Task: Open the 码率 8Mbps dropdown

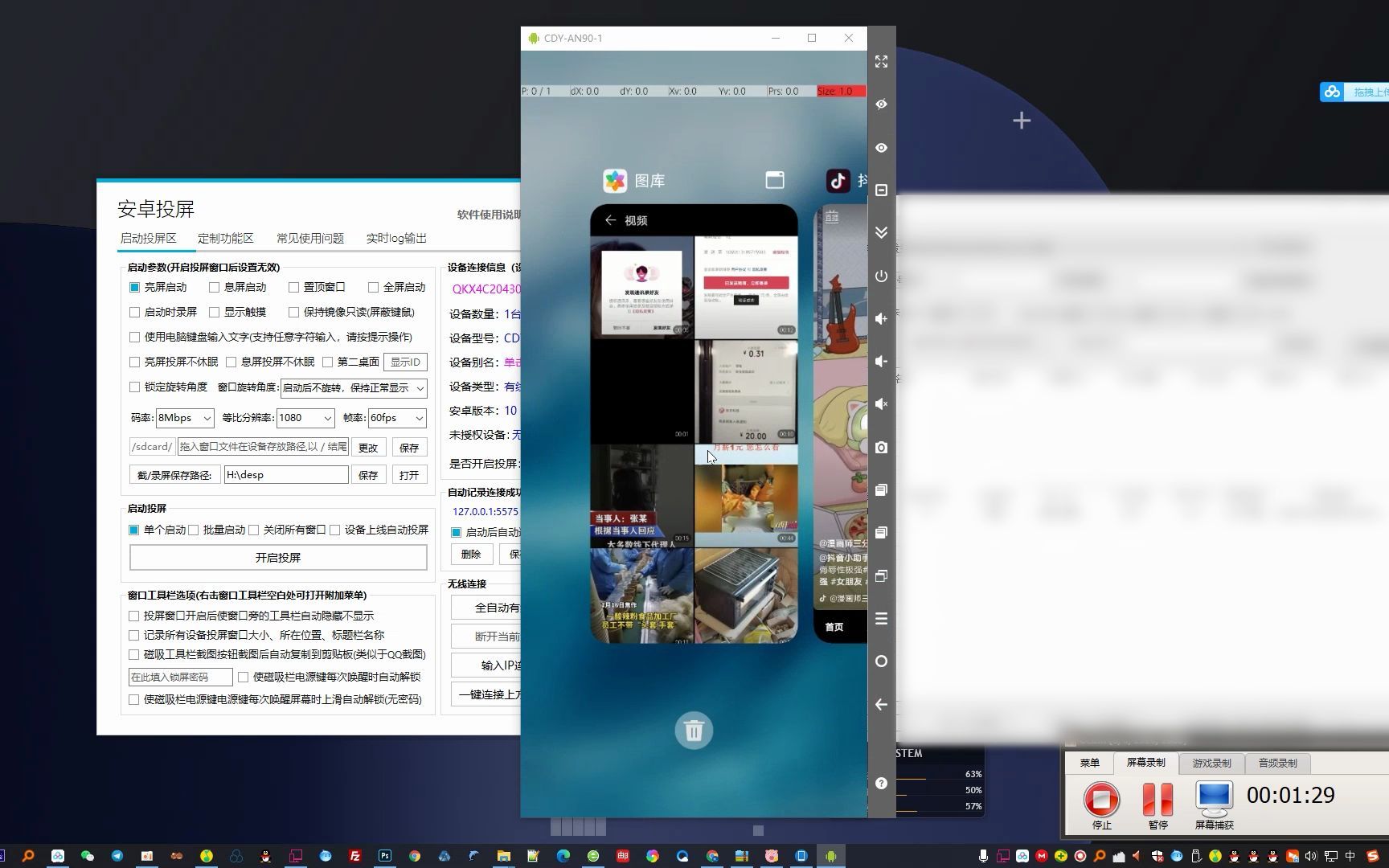Action: pyautogui.click(x=185, y=418)
